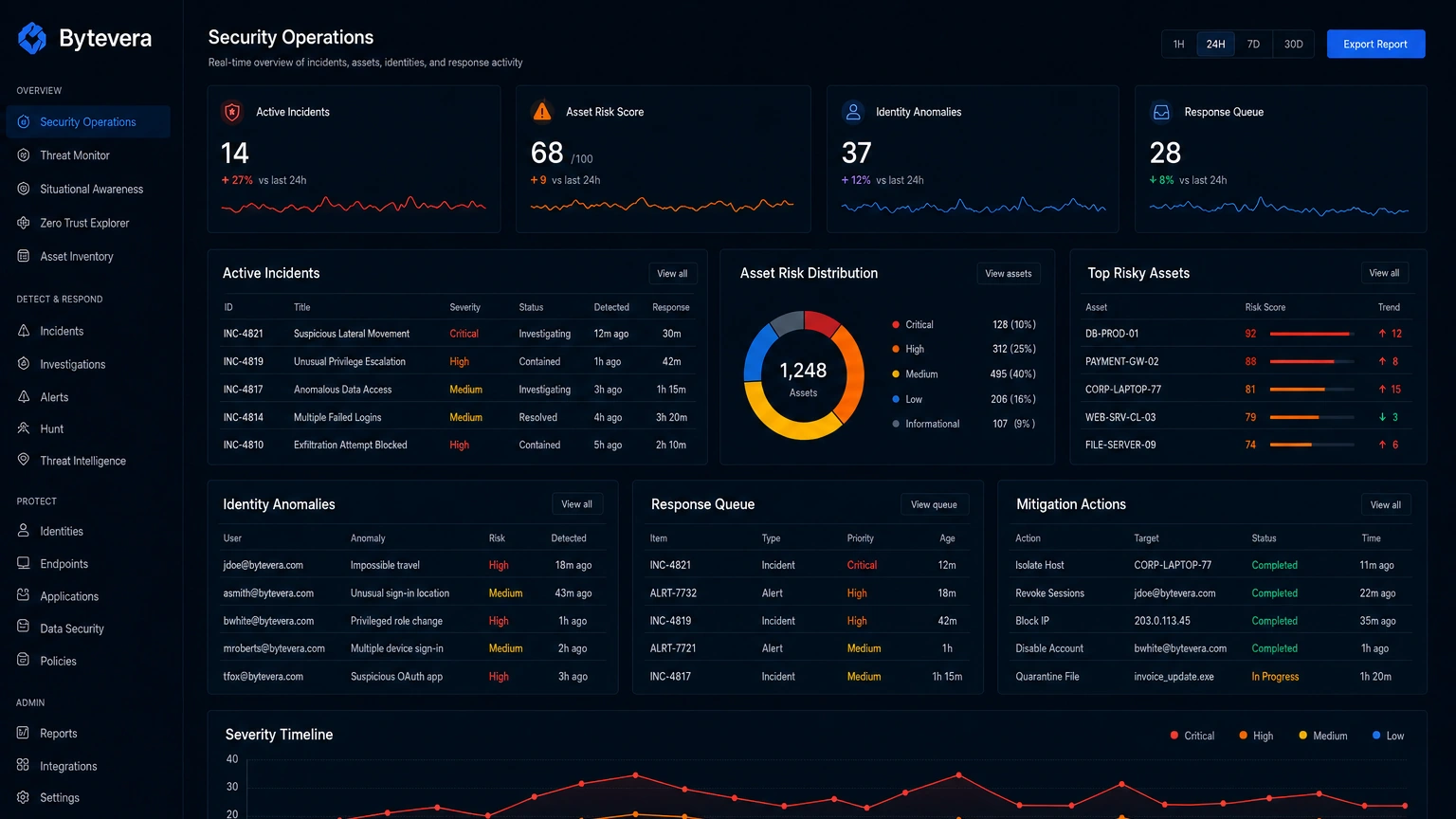Click the Threat Monitor sidebar icon
This screenshot has height=819, width=1456.
24,155
